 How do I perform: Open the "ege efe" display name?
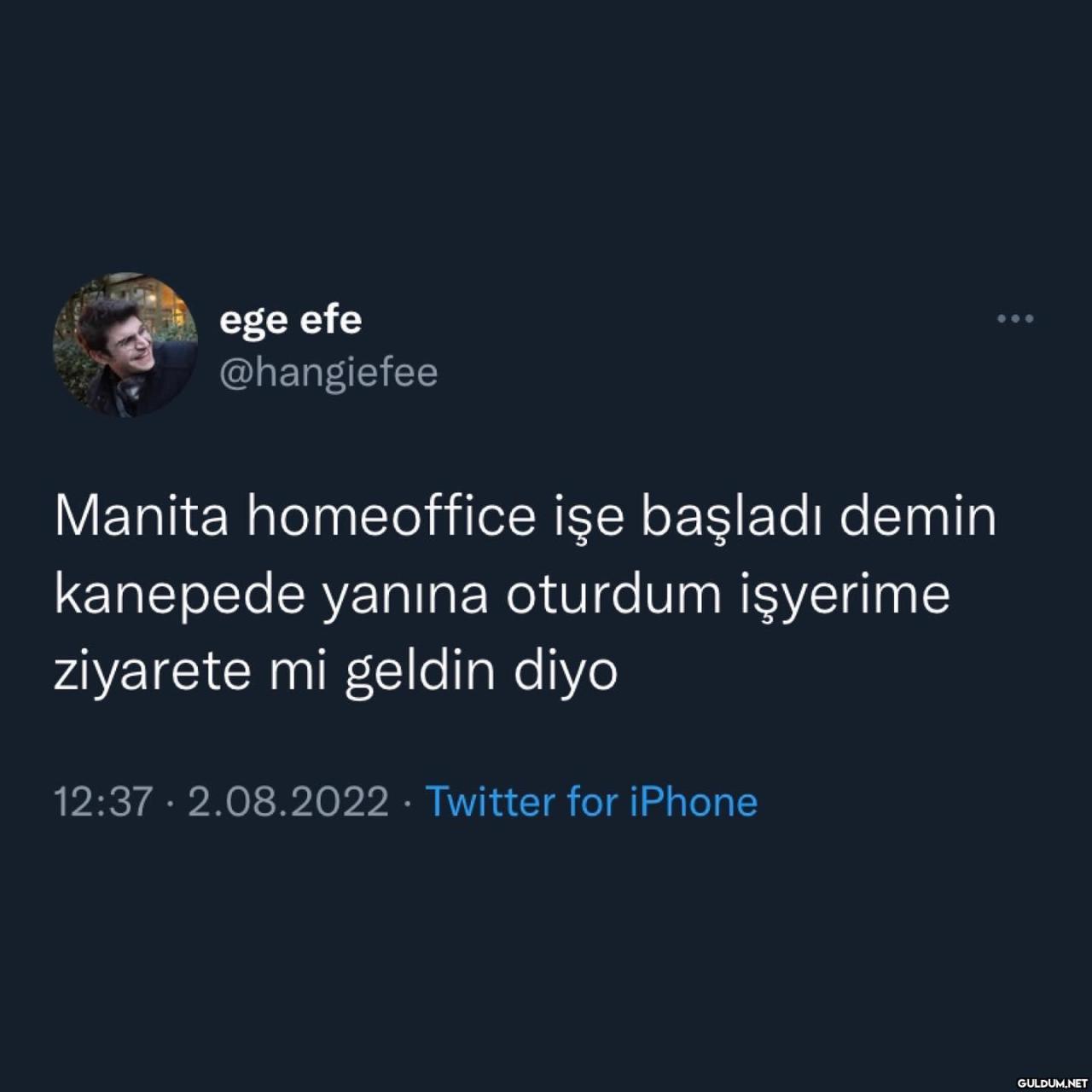coord(290,320)
